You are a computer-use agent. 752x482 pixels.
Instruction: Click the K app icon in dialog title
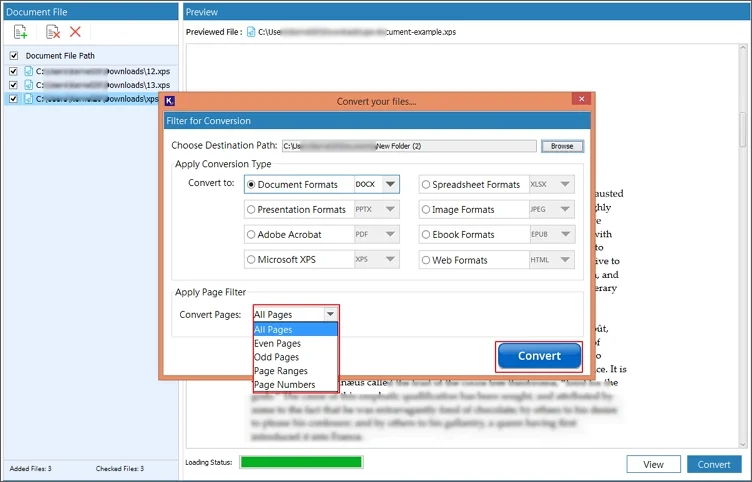(x=169, y=101)
